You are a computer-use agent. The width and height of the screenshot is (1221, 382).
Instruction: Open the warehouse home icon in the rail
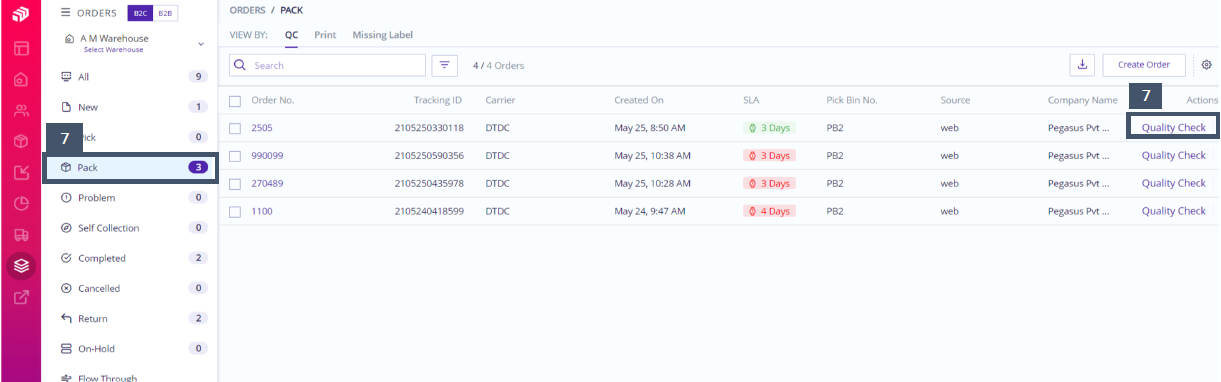click(21, 79)
